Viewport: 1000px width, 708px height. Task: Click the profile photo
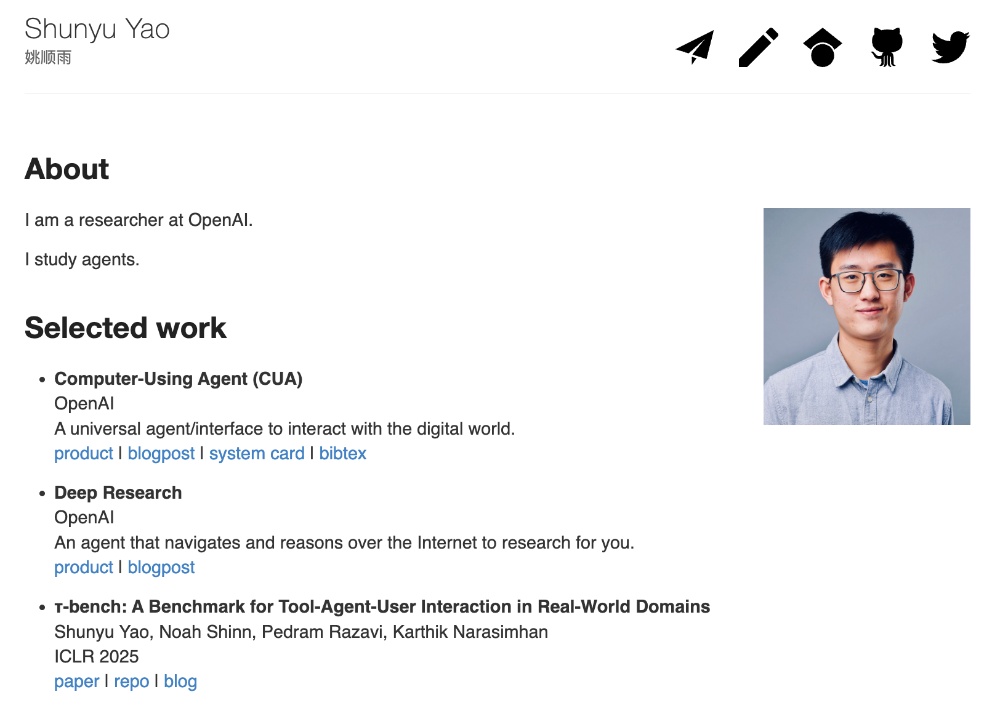pos(866,316)
